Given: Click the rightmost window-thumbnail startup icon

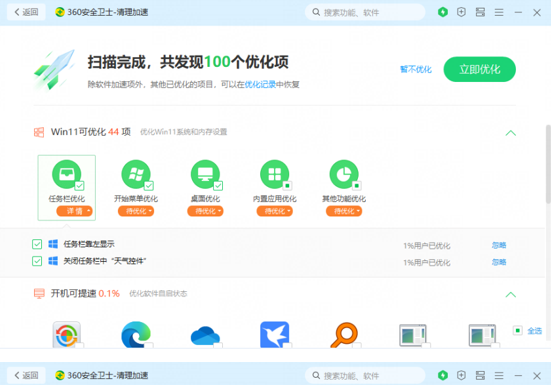Looking at the screenshot, I should point(482,335).
